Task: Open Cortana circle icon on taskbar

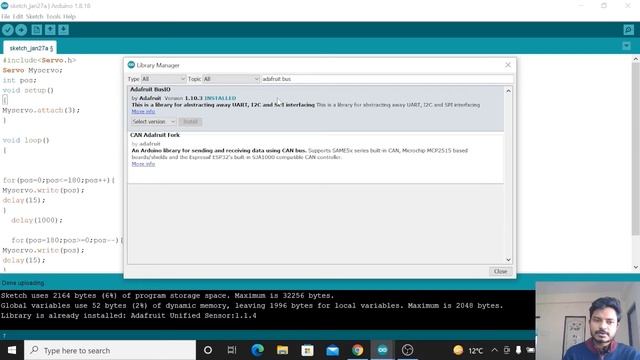Action: click(208, 350)
